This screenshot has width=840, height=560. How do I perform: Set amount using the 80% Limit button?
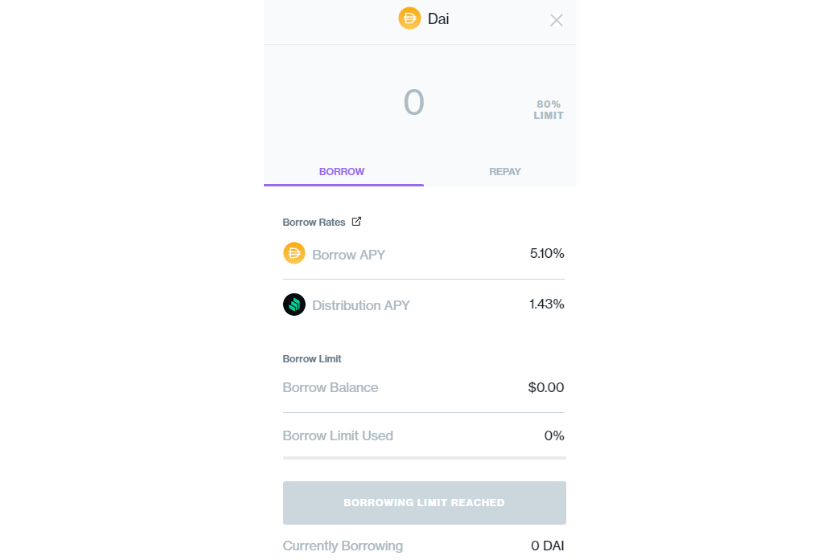click(549, 110)
